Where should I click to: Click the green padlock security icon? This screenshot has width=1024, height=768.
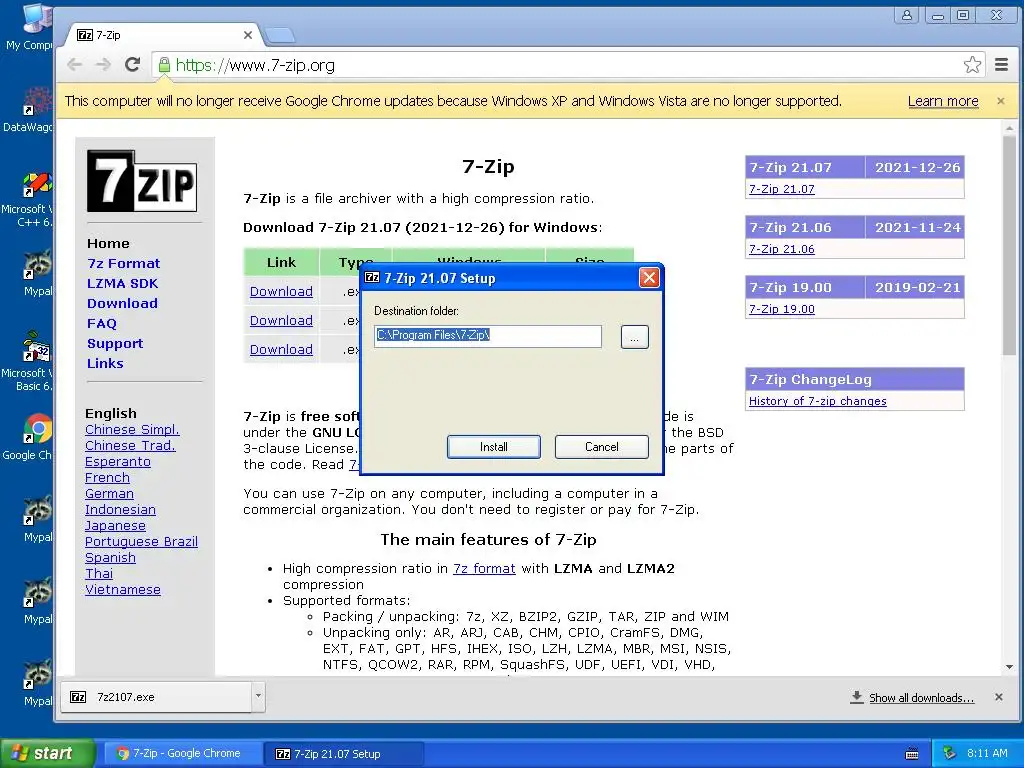pyautogui.click(x=165, y=65)
